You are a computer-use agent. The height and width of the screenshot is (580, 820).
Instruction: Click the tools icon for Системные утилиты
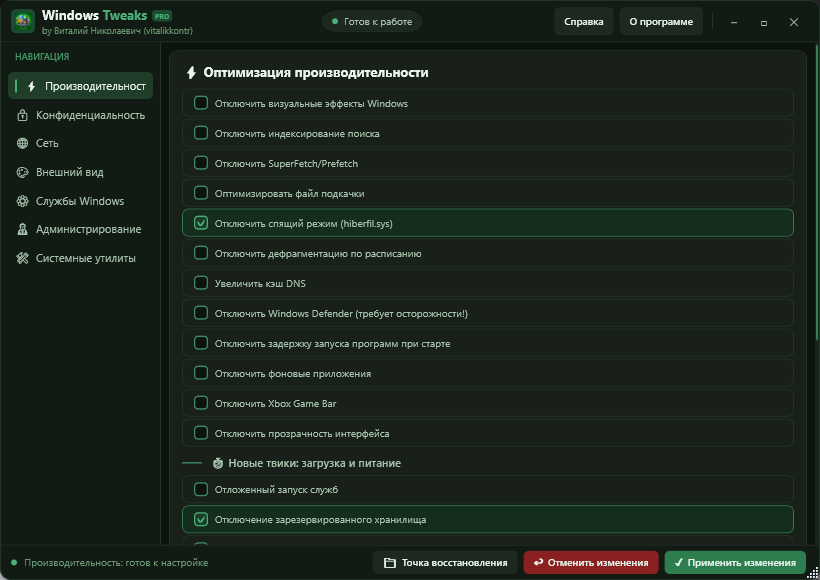(x=22, y=258)
